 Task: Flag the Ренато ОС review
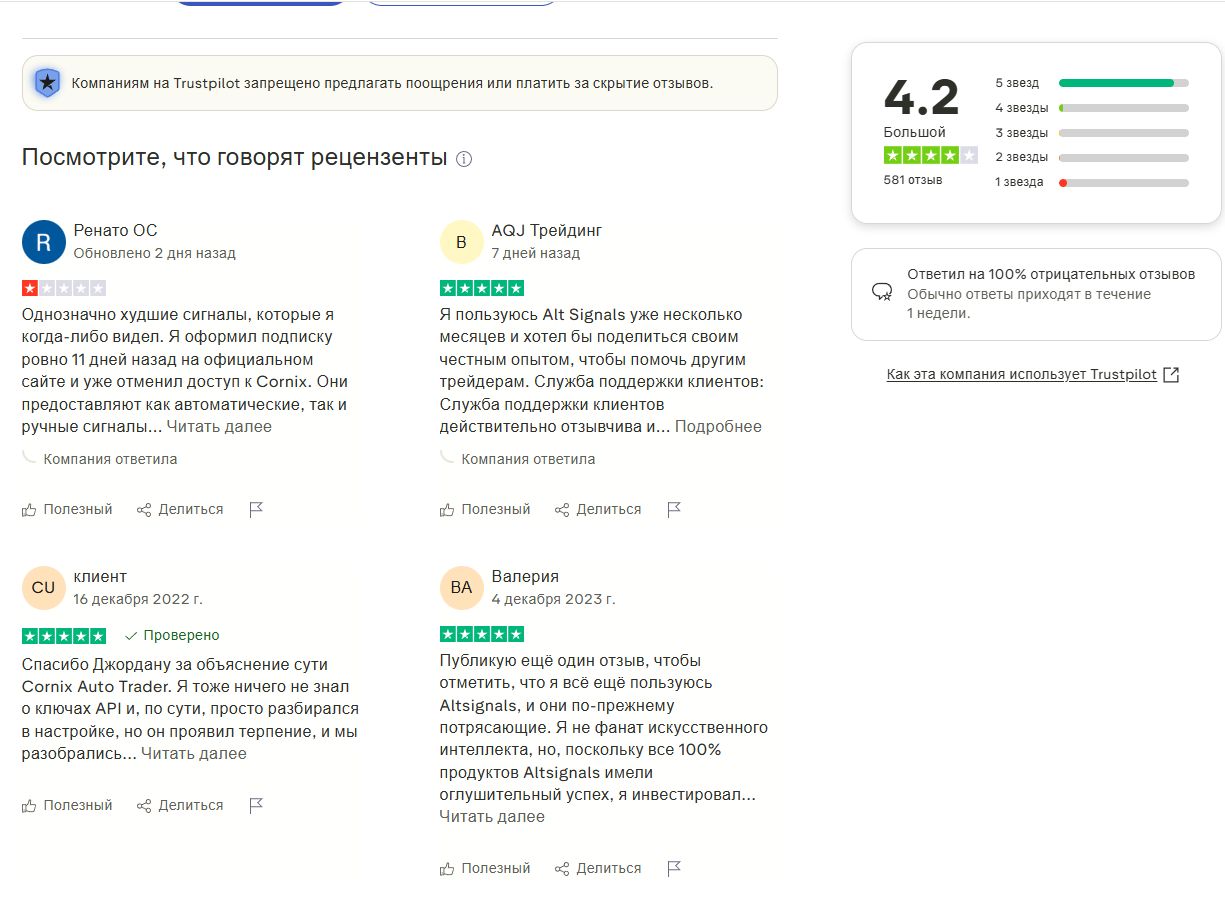pyautogui.click(x=256, y=510)
